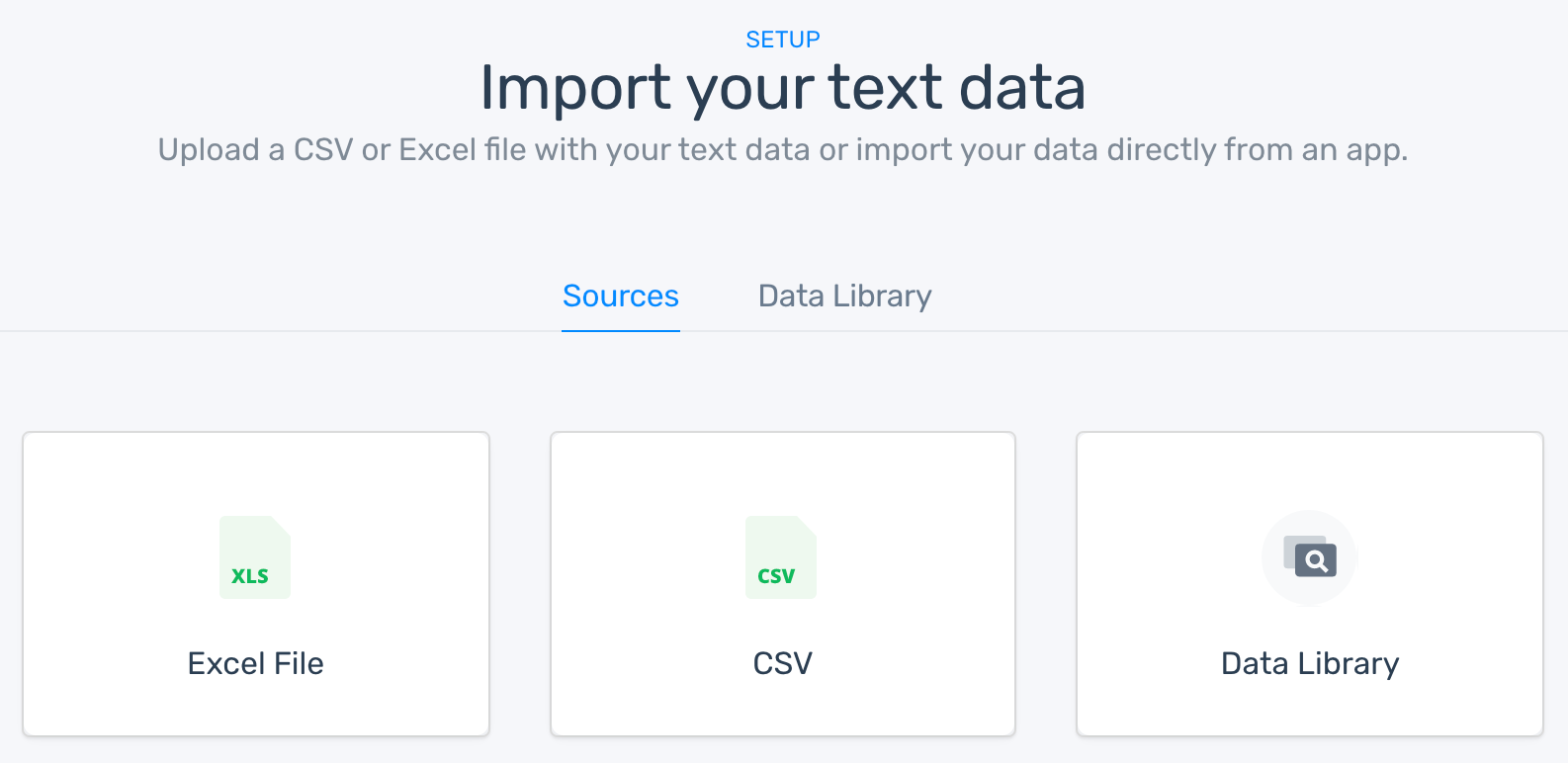Click the blue underline beneath Sources
The image size is (1568, 763).
point(621,330)
